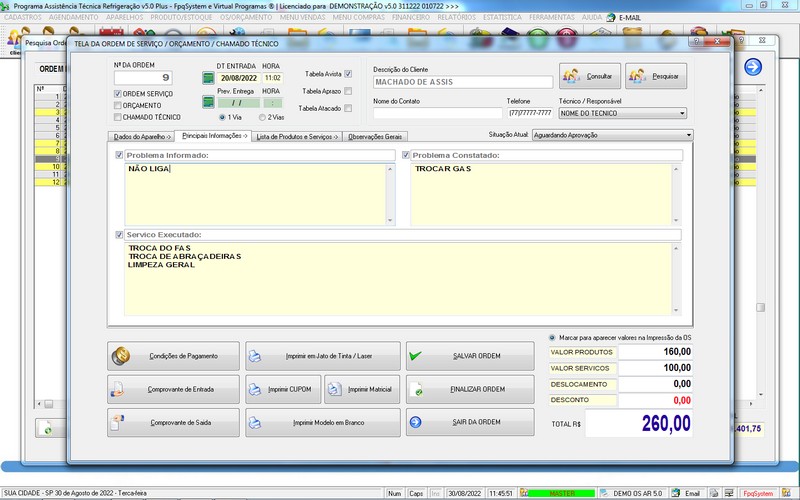This screenshot has height=500, width=800.
Task: Click the blue arrow icon in Pesquisa window
Action: point(753,67)
